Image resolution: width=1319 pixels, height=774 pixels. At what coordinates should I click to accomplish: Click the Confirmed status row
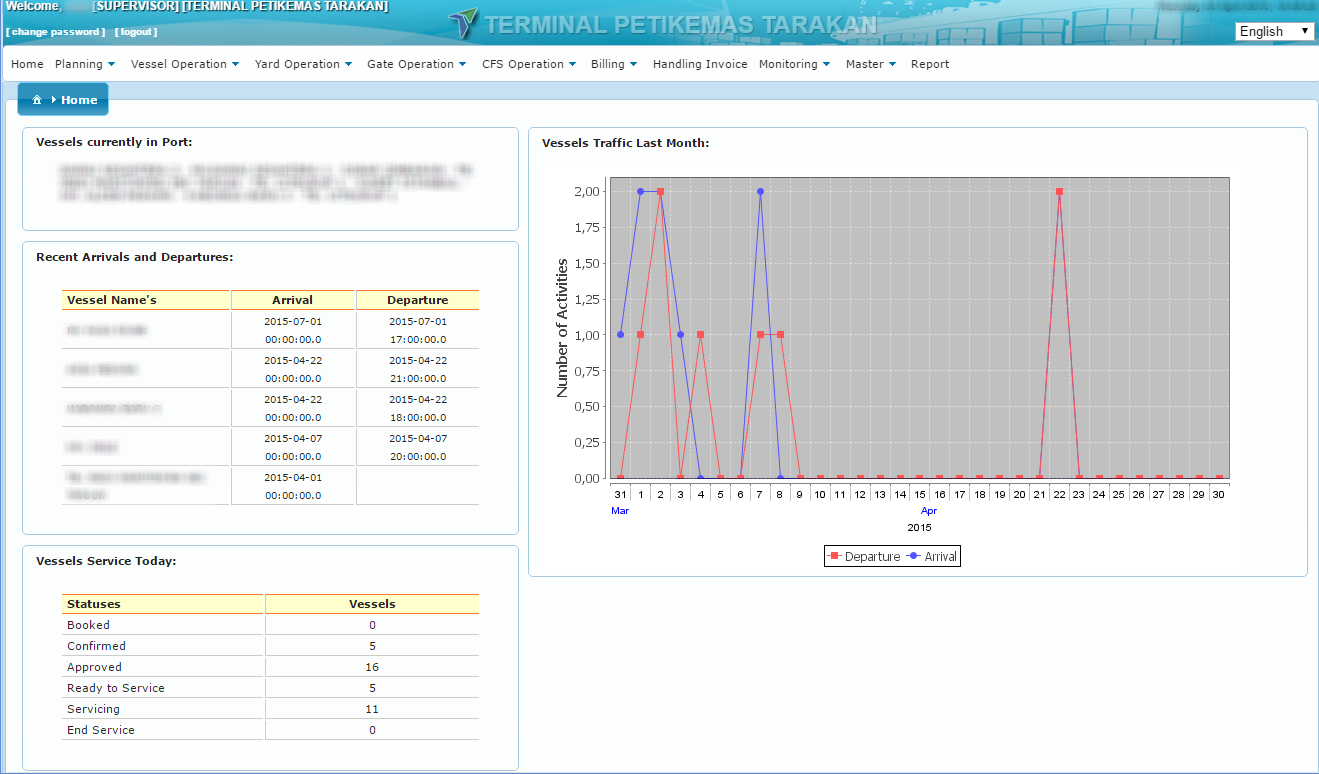click(270, 646)
